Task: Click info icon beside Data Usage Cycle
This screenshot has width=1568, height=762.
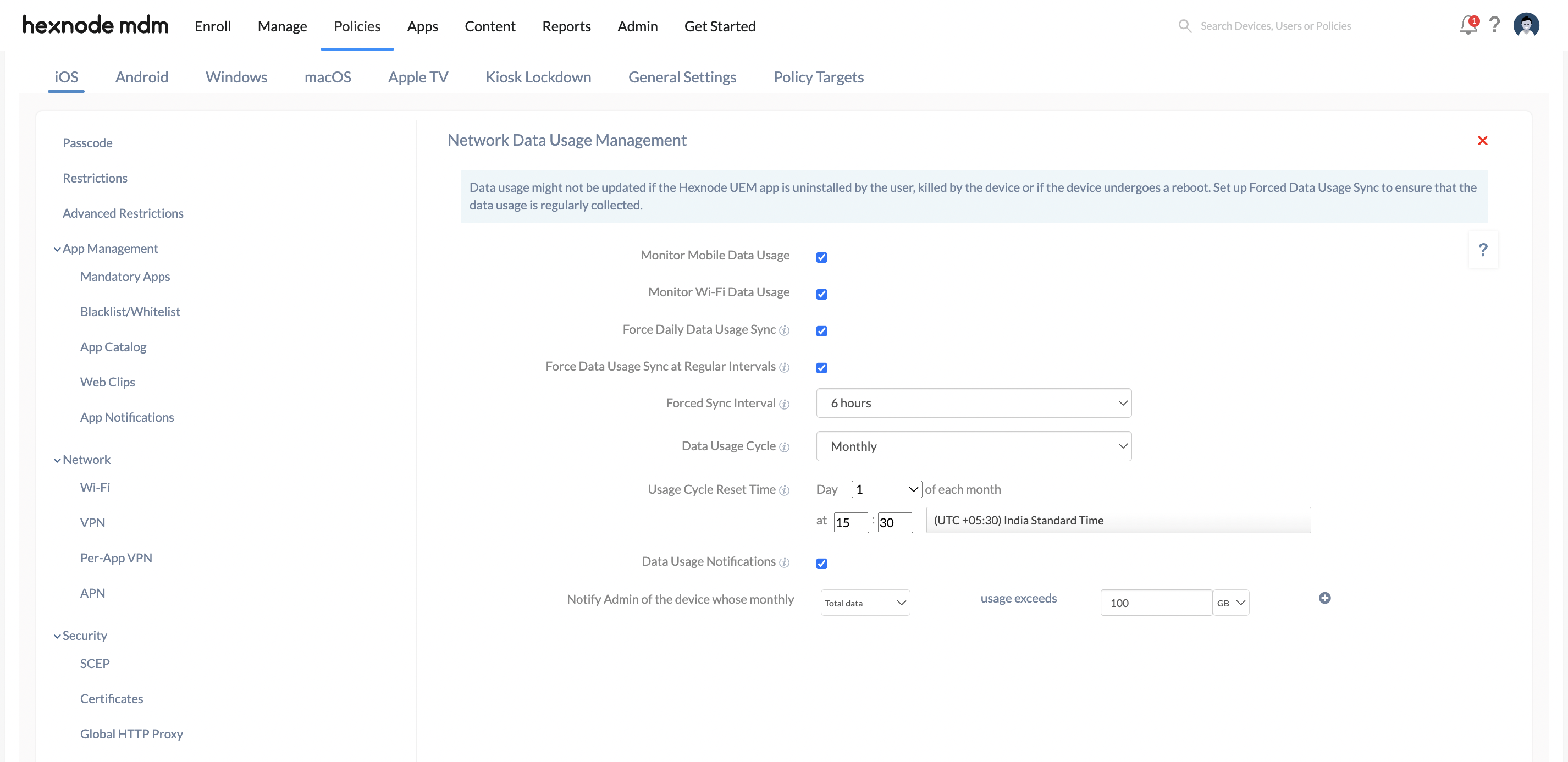Action: click(x=784, y=448)
